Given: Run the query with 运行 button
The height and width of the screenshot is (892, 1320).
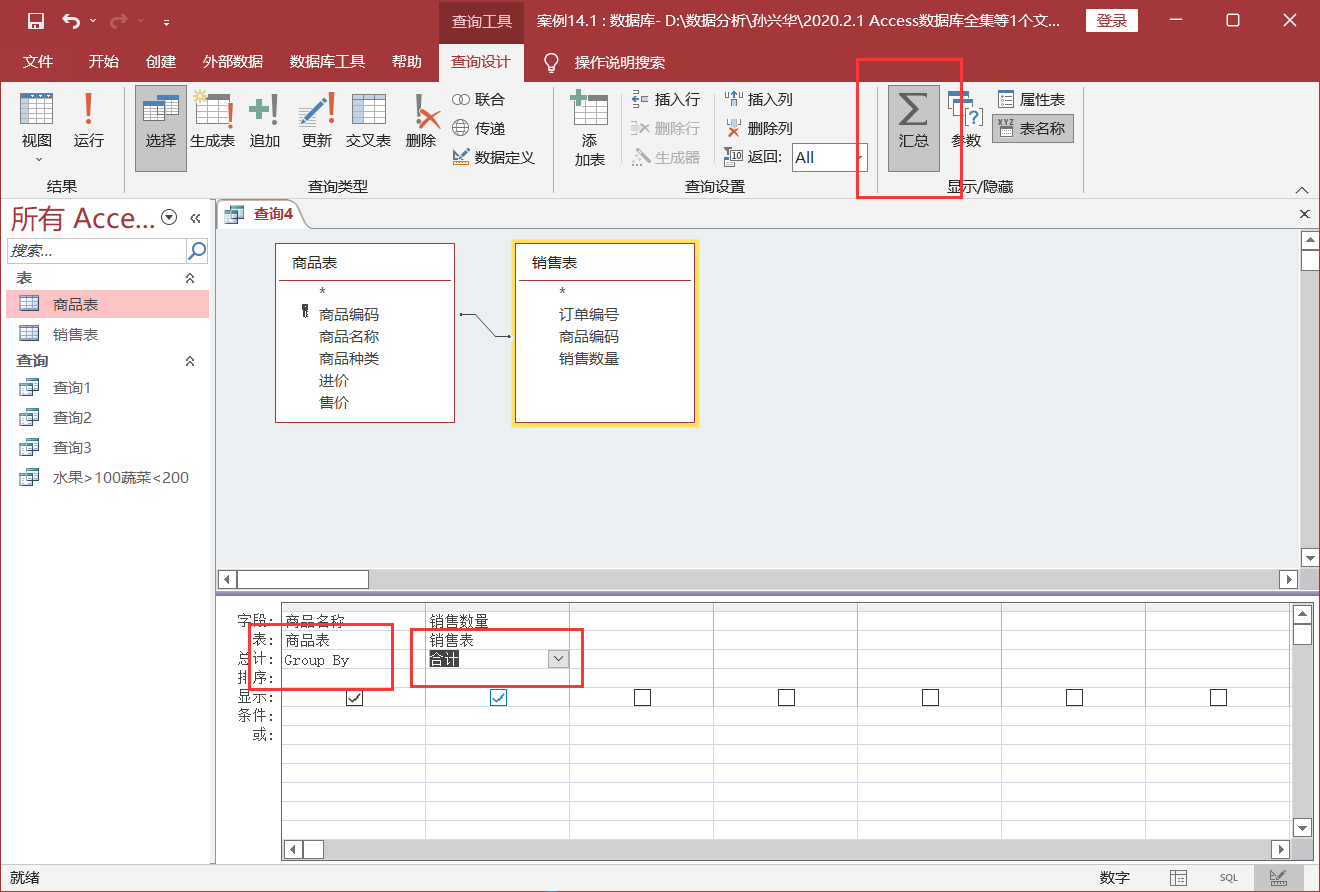Looking at the screenshot, I should pyautogui.click(x=88, y=121).
